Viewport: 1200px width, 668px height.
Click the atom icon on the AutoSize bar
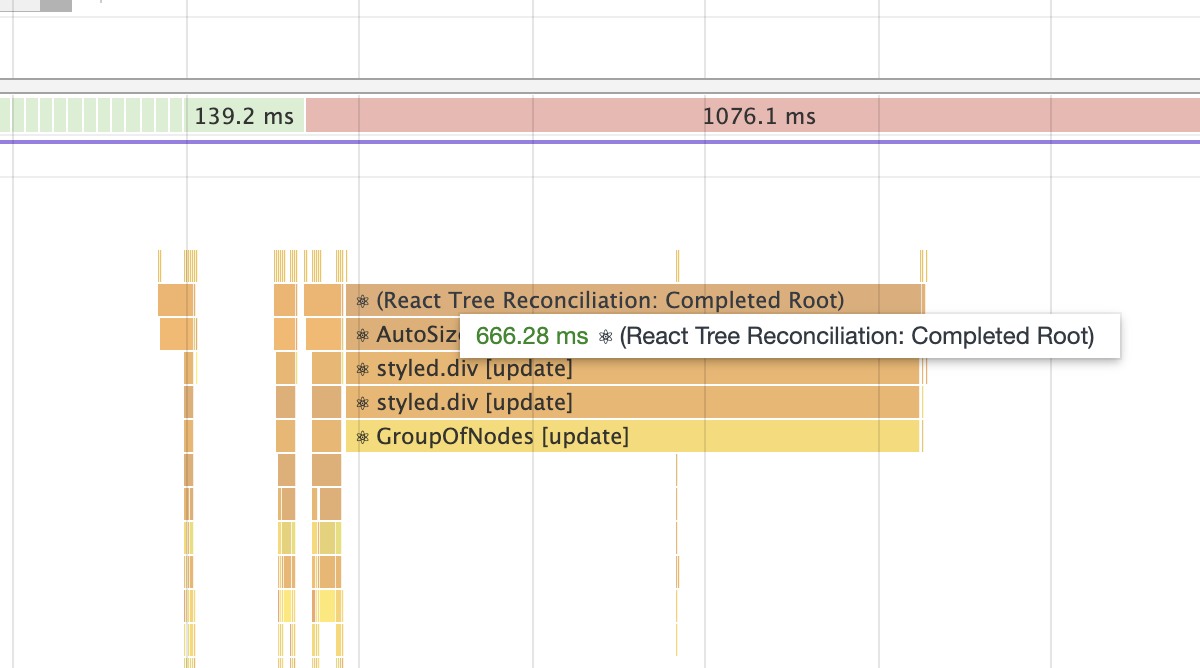pyautogui.click(x=362, y=335)
